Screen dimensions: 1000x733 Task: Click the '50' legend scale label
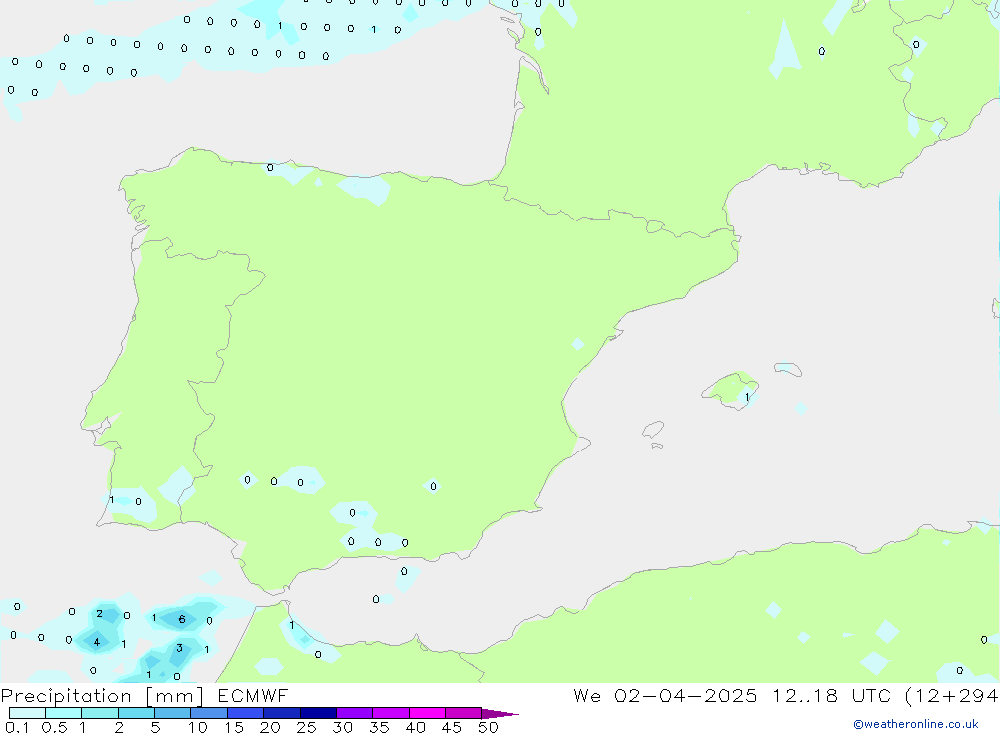(488, 727)
